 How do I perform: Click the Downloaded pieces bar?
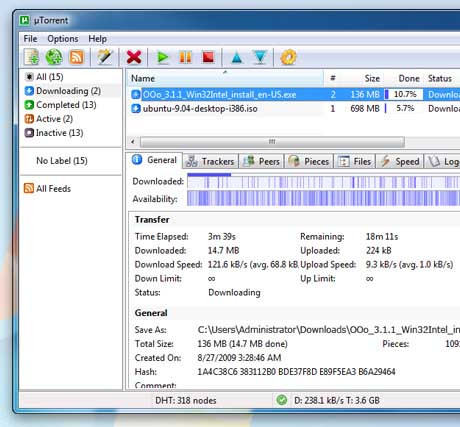[324, 182]
